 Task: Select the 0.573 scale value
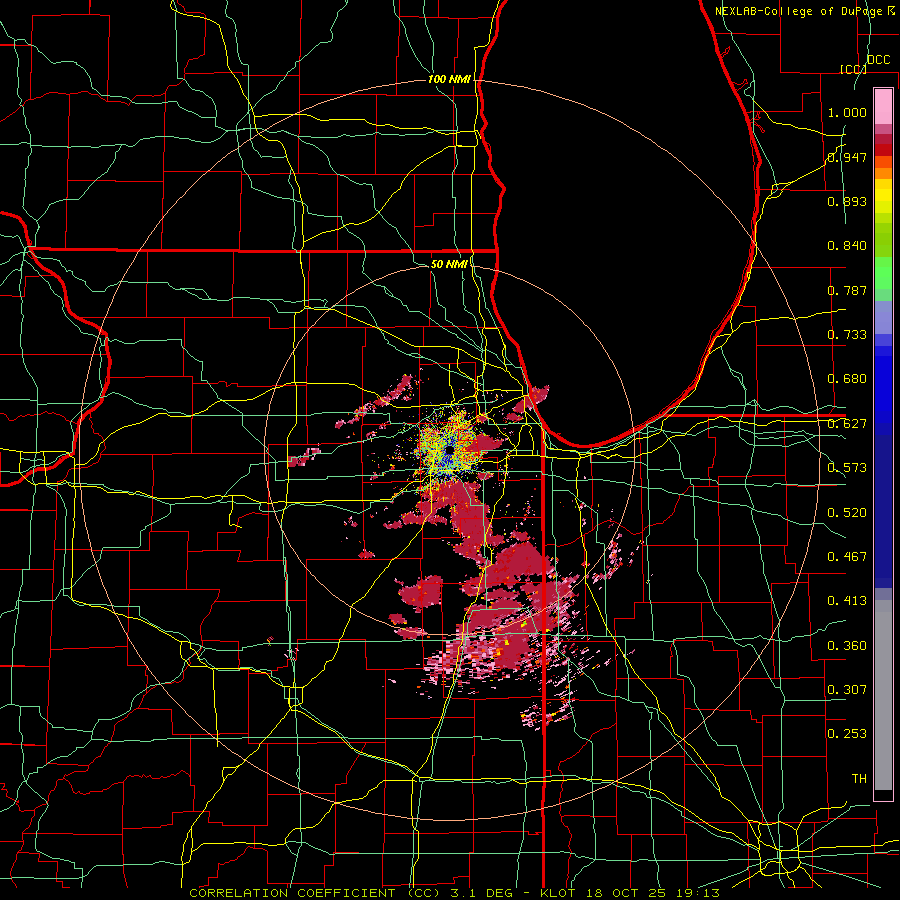[847, 468]
